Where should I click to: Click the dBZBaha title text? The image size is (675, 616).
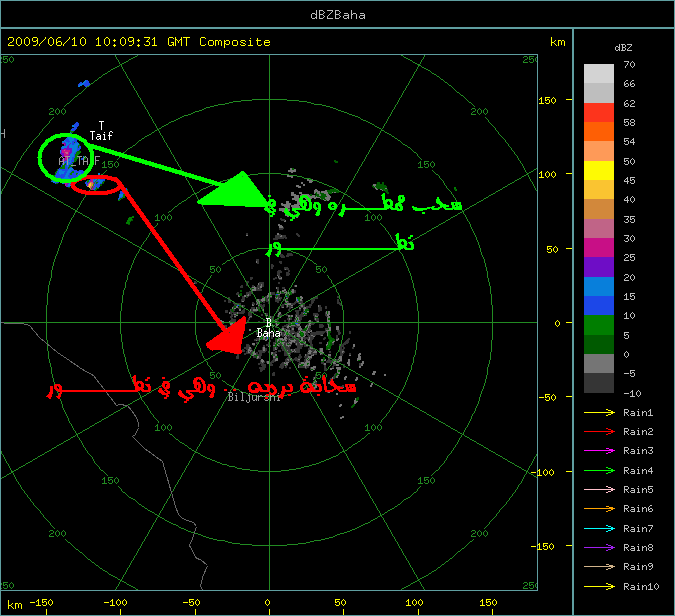pos(338,15)
